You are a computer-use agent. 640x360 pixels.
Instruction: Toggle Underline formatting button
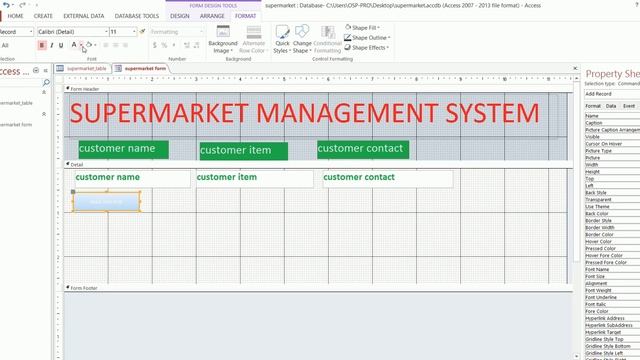[61, 45]
